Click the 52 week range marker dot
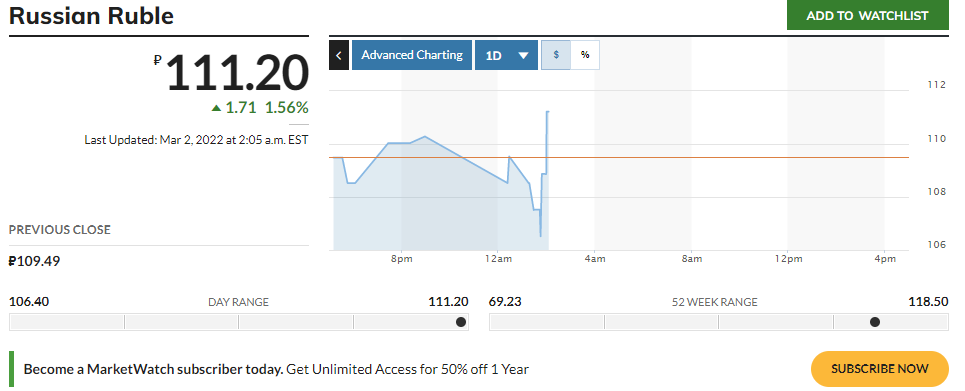 (875, 322)
